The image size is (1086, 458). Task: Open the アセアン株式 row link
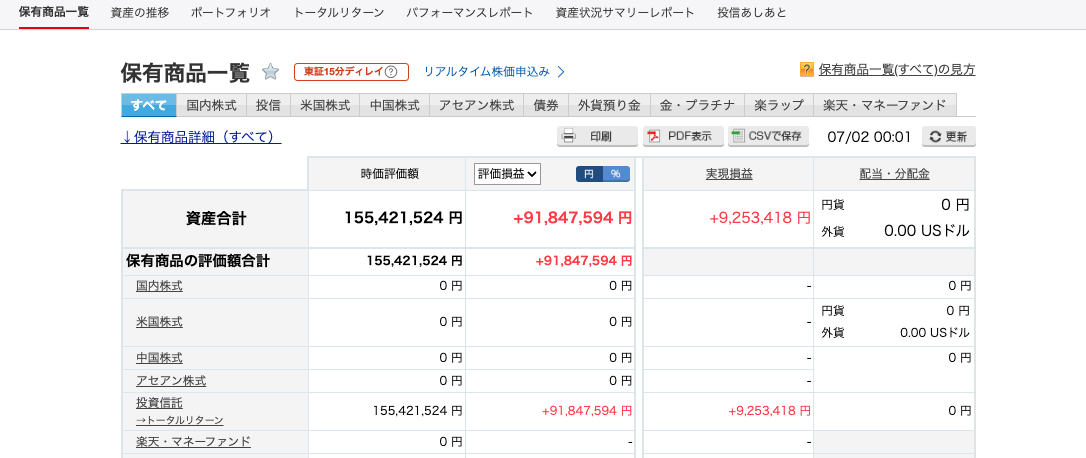pos(171,380)
